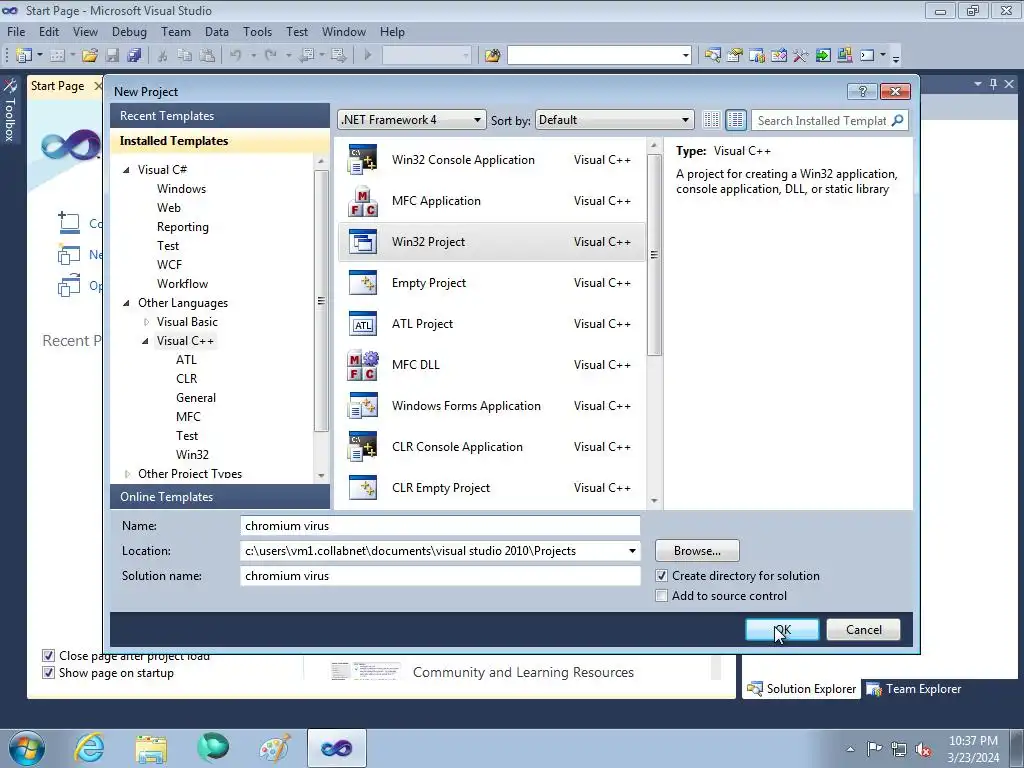
Task: Click in the project Name field
Action: pyautogui.click(x=440, y=526)
